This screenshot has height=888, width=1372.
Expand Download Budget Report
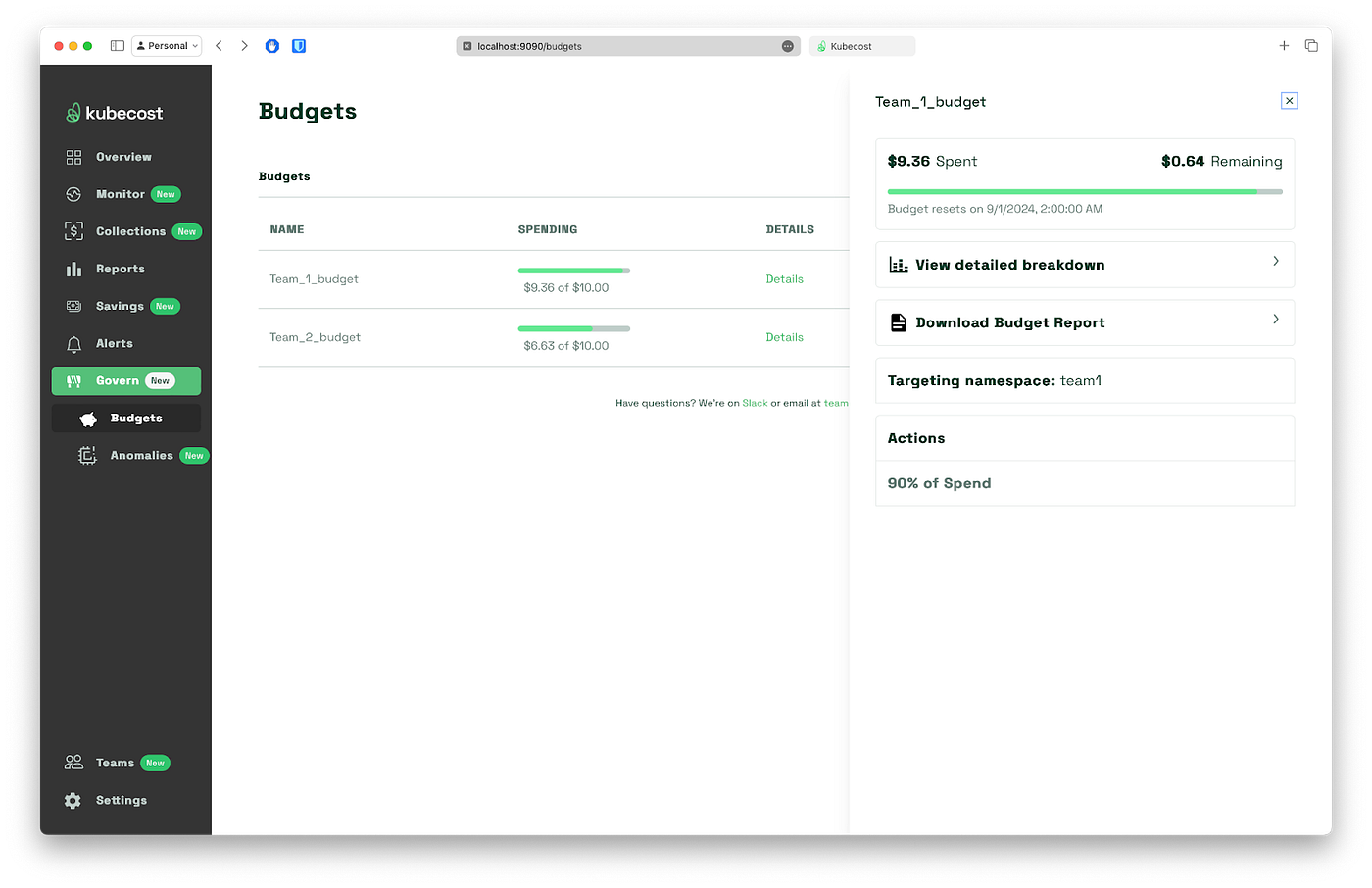(1085, 322)
